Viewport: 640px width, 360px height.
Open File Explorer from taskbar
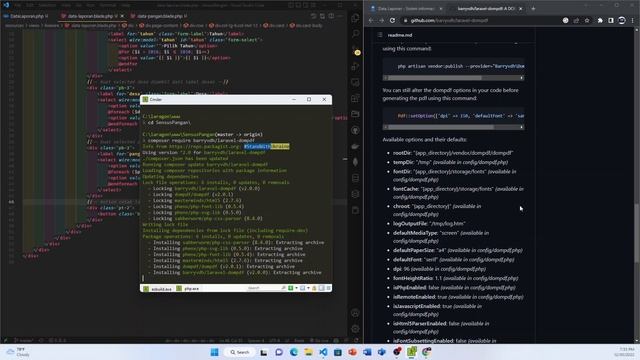click(309, 352)
